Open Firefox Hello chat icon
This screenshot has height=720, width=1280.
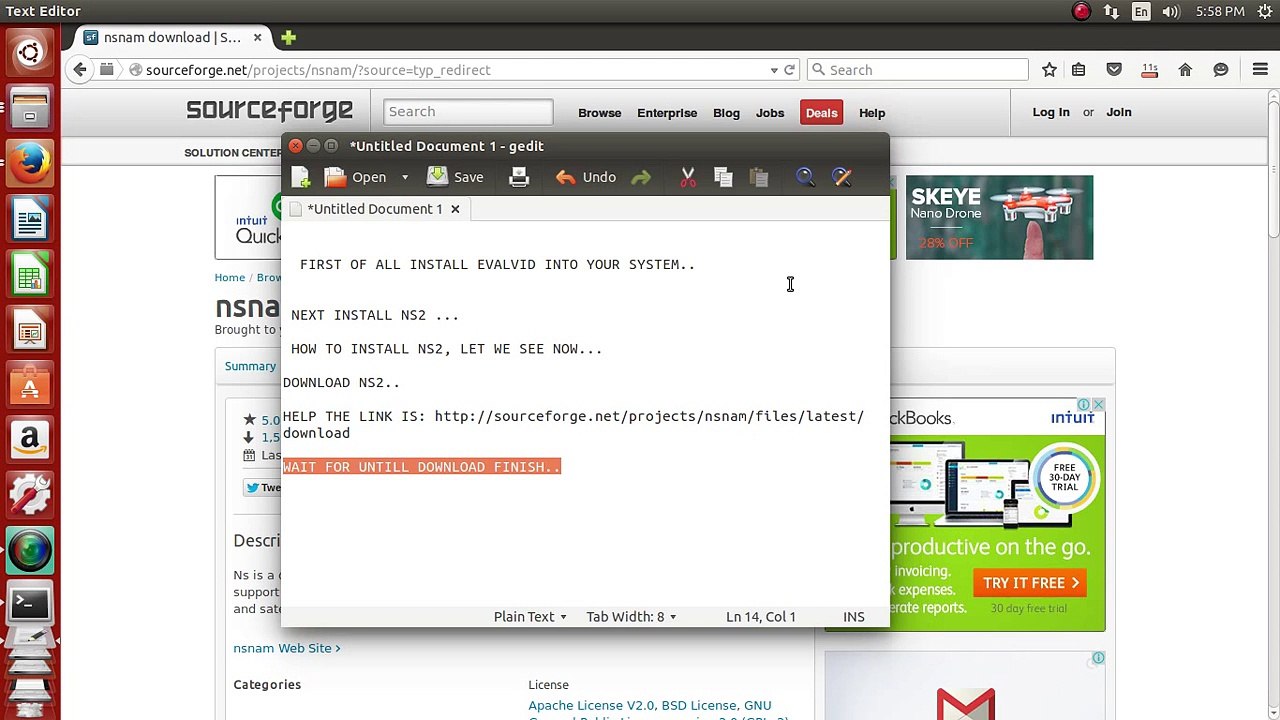pyautogui.click(x=1221, y=70)
